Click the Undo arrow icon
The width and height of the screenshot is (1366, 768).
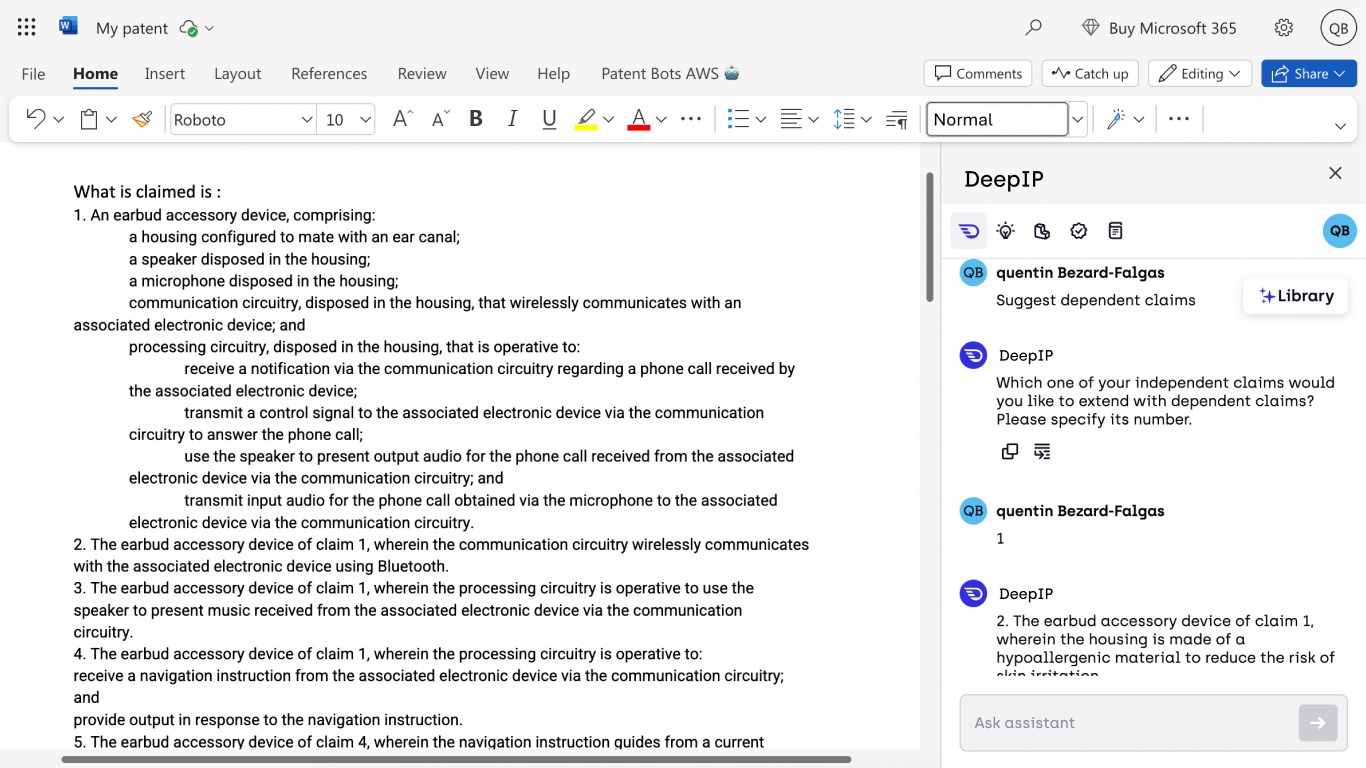coord(35,119)
